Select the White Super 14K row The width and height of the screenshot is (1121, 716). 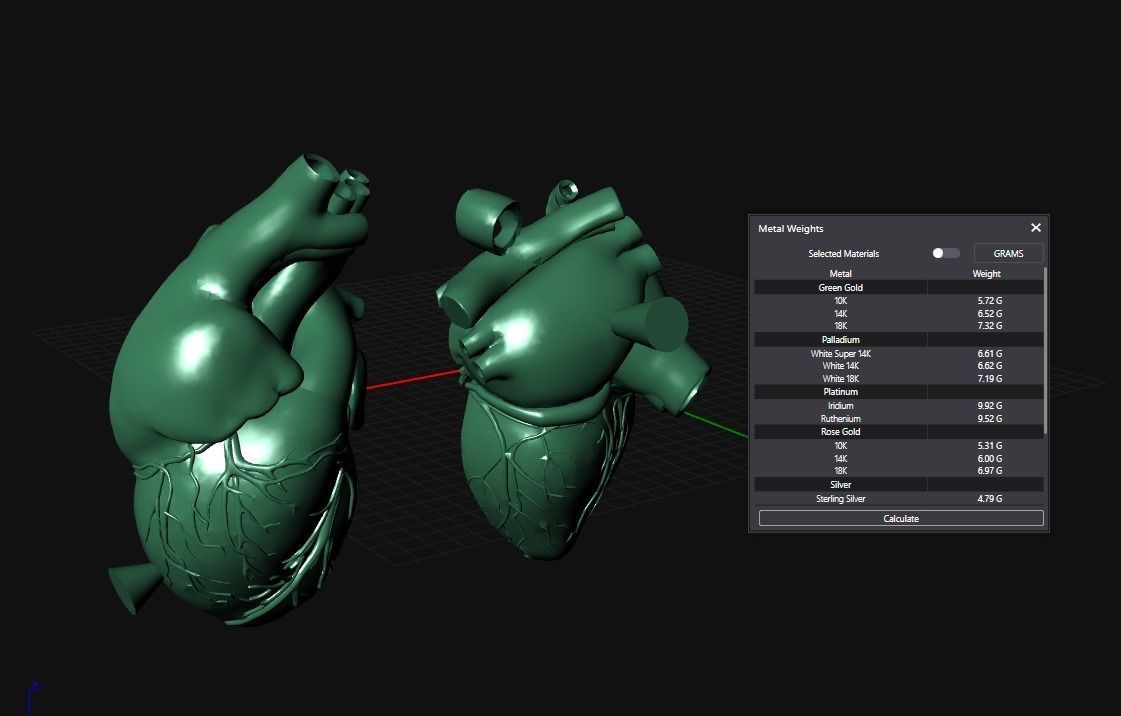tap(899, 354)
